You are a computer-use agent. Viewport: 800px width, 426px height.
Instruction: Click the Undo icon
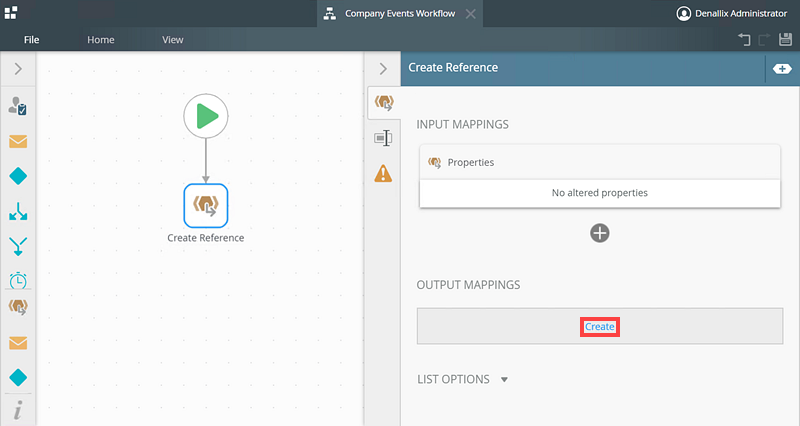click(744, 39)
